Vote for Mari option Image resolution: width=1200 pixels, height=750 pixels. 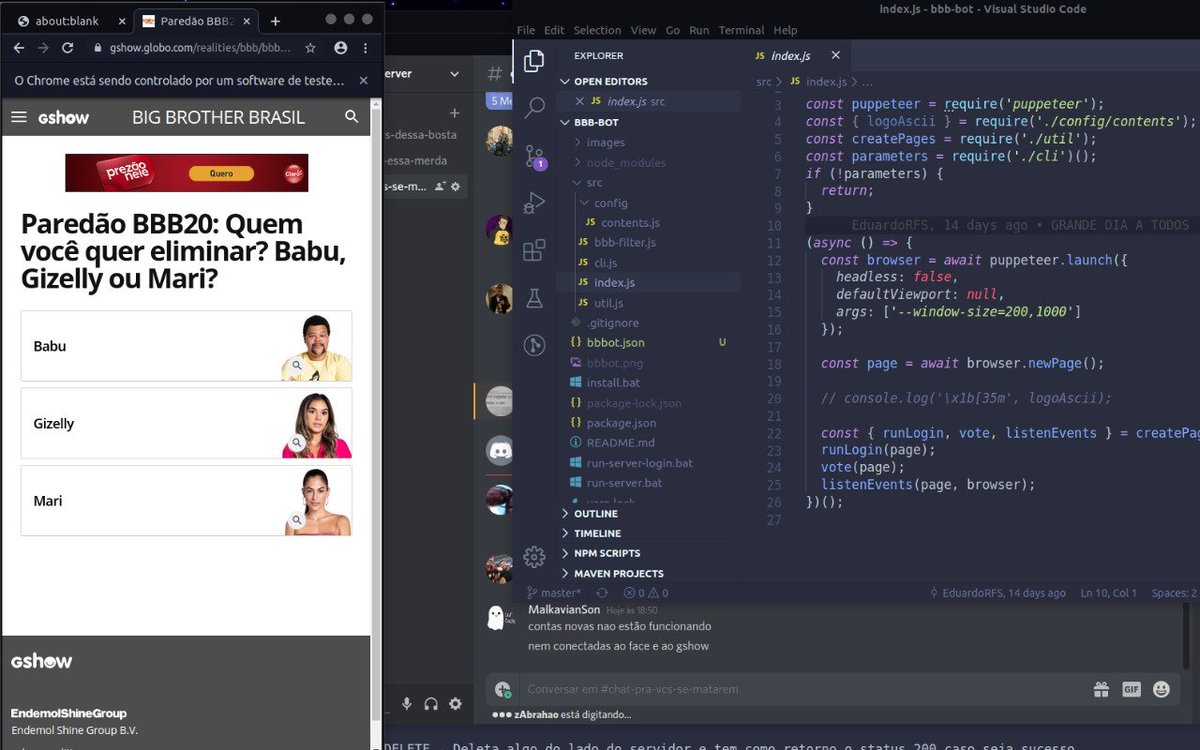(186, 500)
